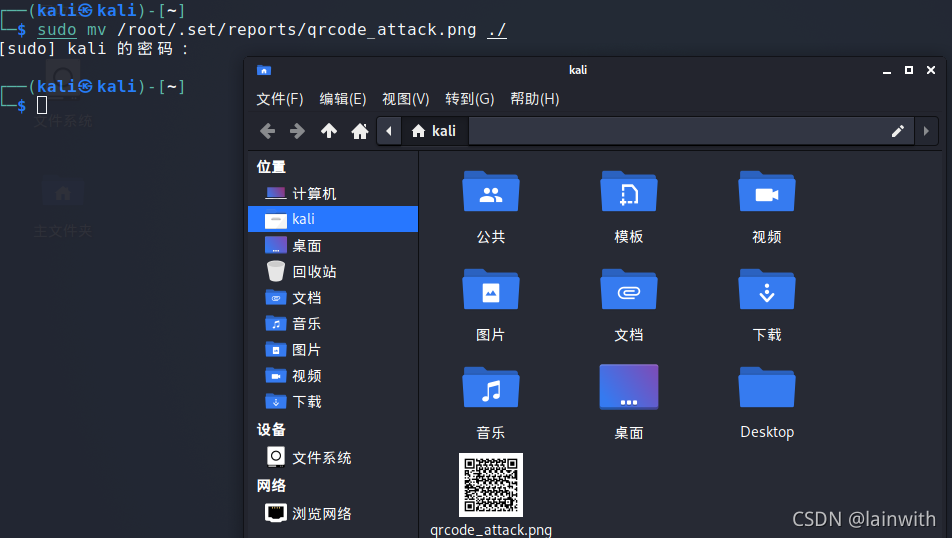Click the file manager icon in title bar

(264, 70)
